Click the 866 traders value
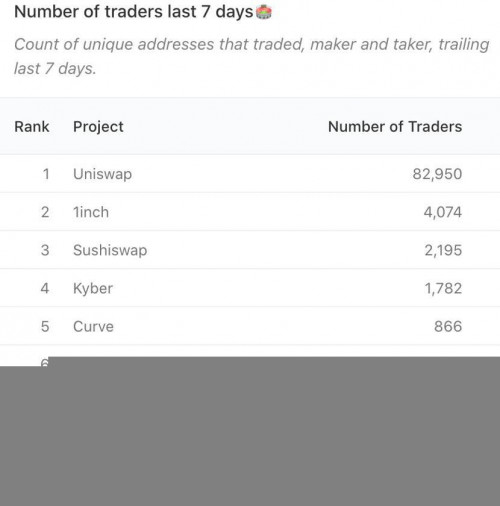Image resolution: width=500 pixels, height=506 pixels. (x=448, y=326)
